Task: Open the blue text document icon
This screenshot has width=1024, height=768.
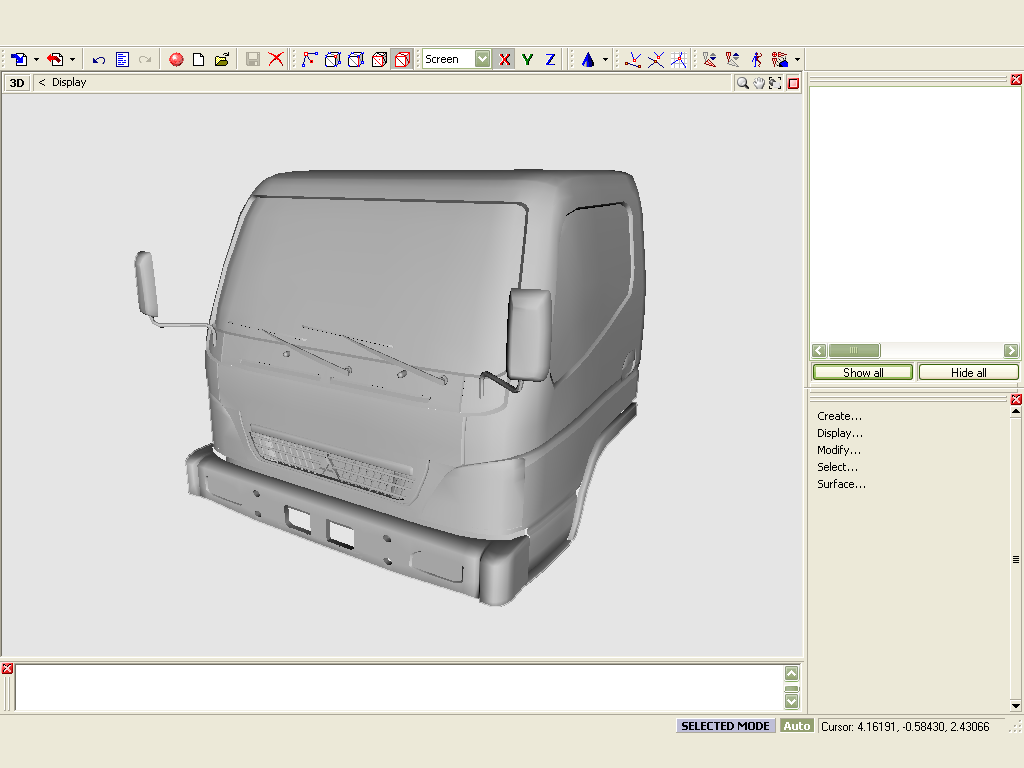Action: [122, 59]
